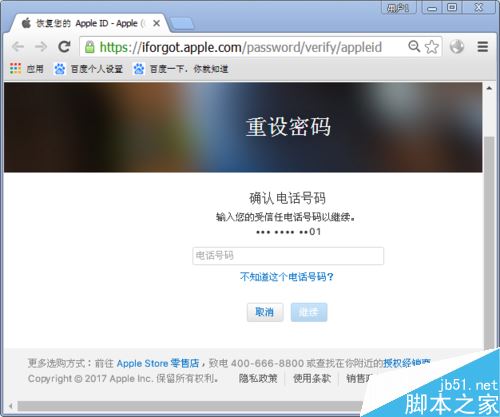Image resolution: width=500 pixels, height=417 pixels.
Task: Maximize the browser window
Action: point(452,8)
